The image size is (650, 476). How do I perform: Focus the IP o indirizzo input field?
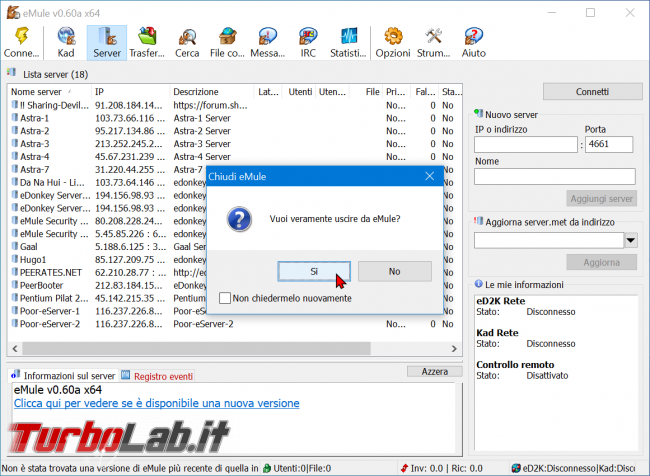click(x=526, y=144)
